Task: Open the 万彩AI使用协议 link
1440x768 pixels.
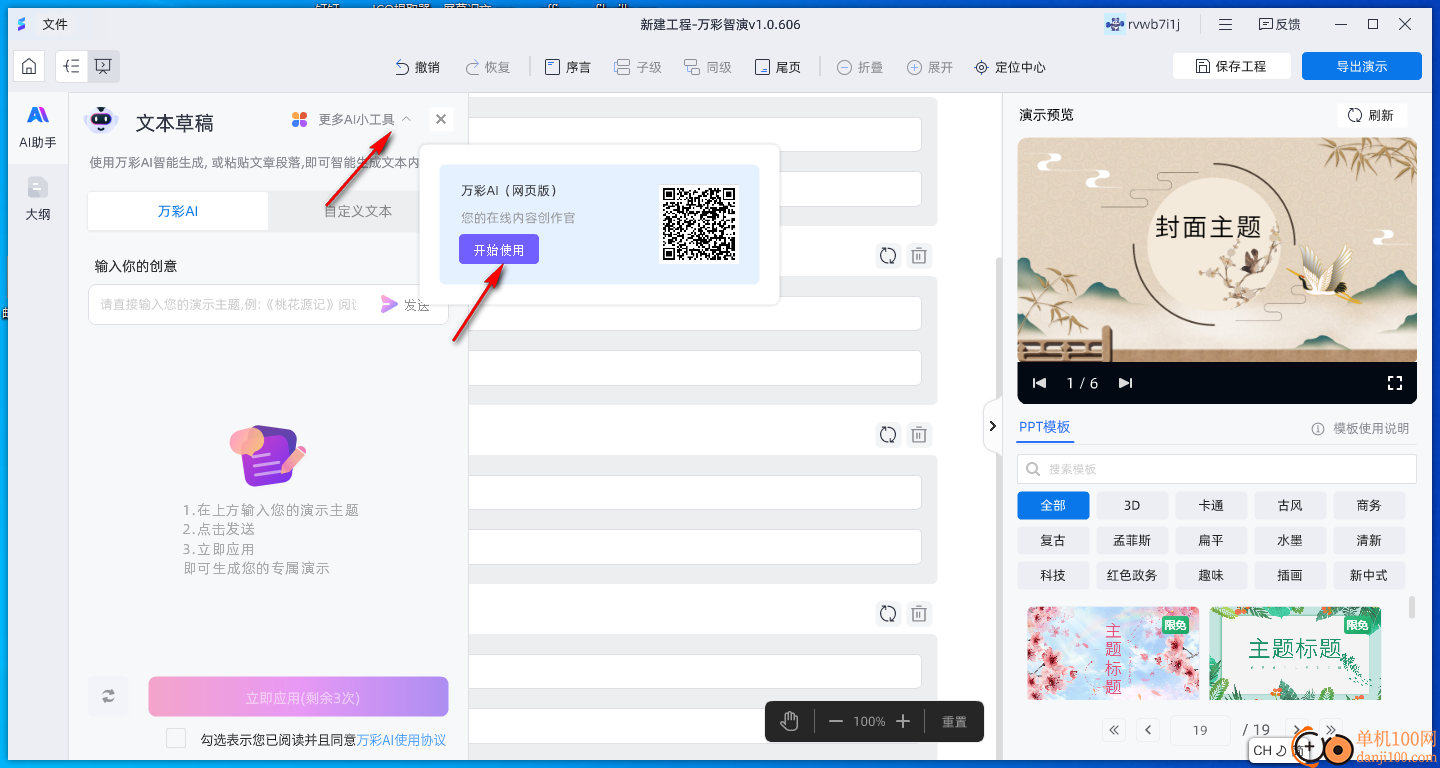Action: 401,740
